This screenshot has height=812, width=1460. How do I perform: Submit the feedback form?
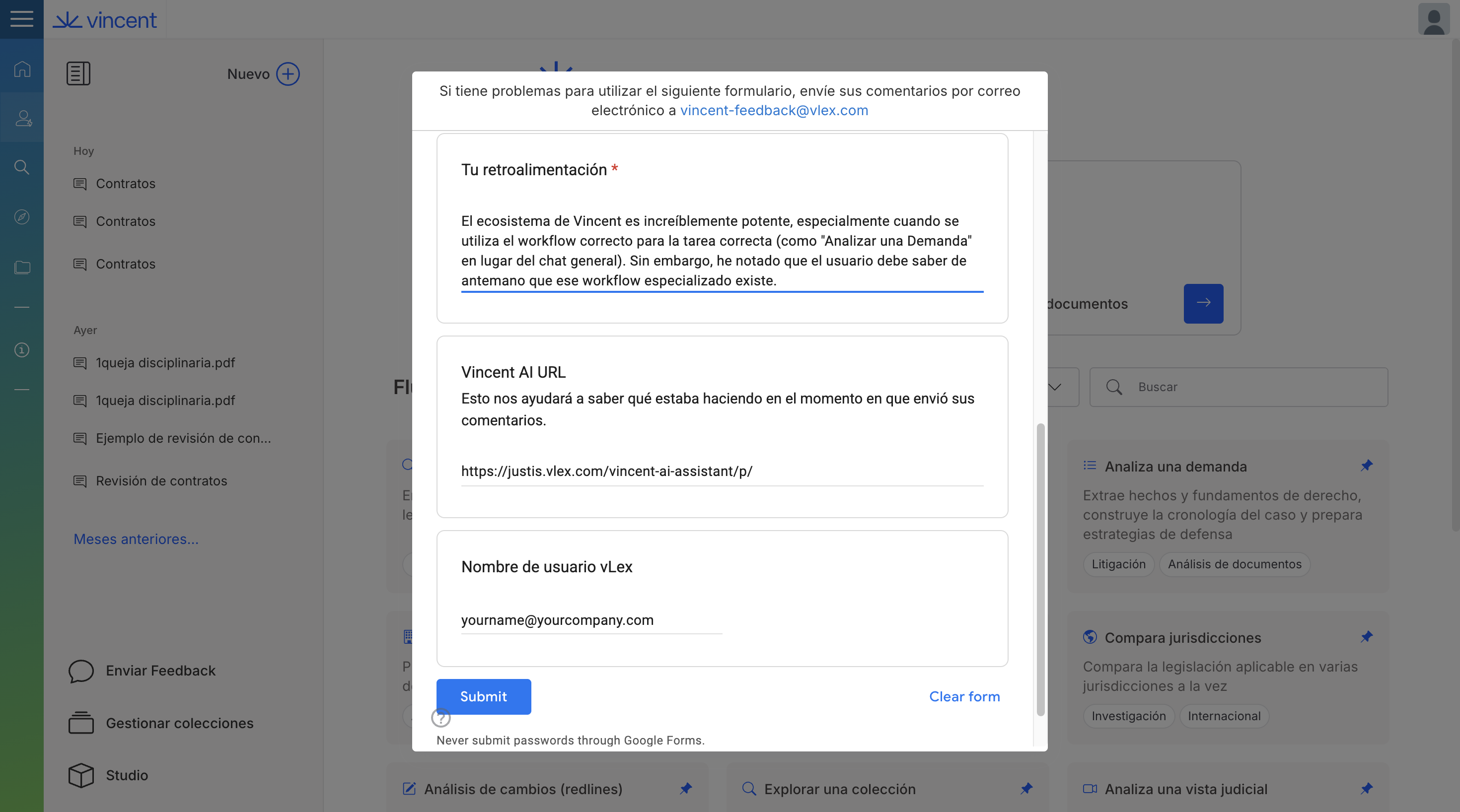[x=483, y=696]
